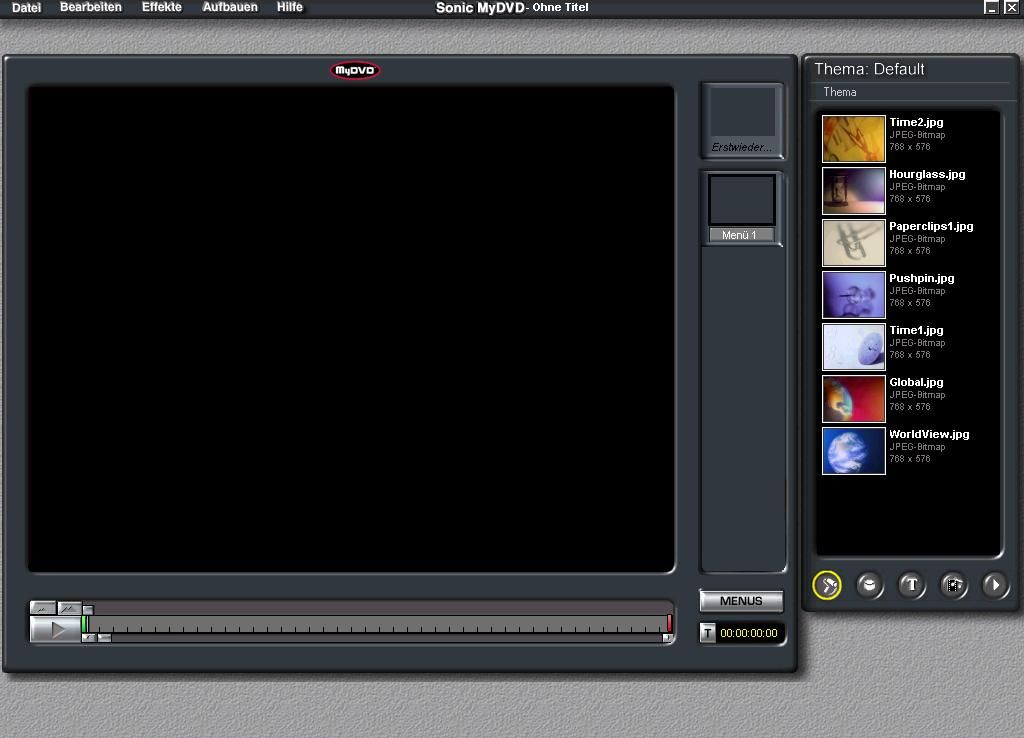Toggle the T timecode mode button
Image resolution: width=1024 pixels, height=738 pixels.
pos(707,633)
